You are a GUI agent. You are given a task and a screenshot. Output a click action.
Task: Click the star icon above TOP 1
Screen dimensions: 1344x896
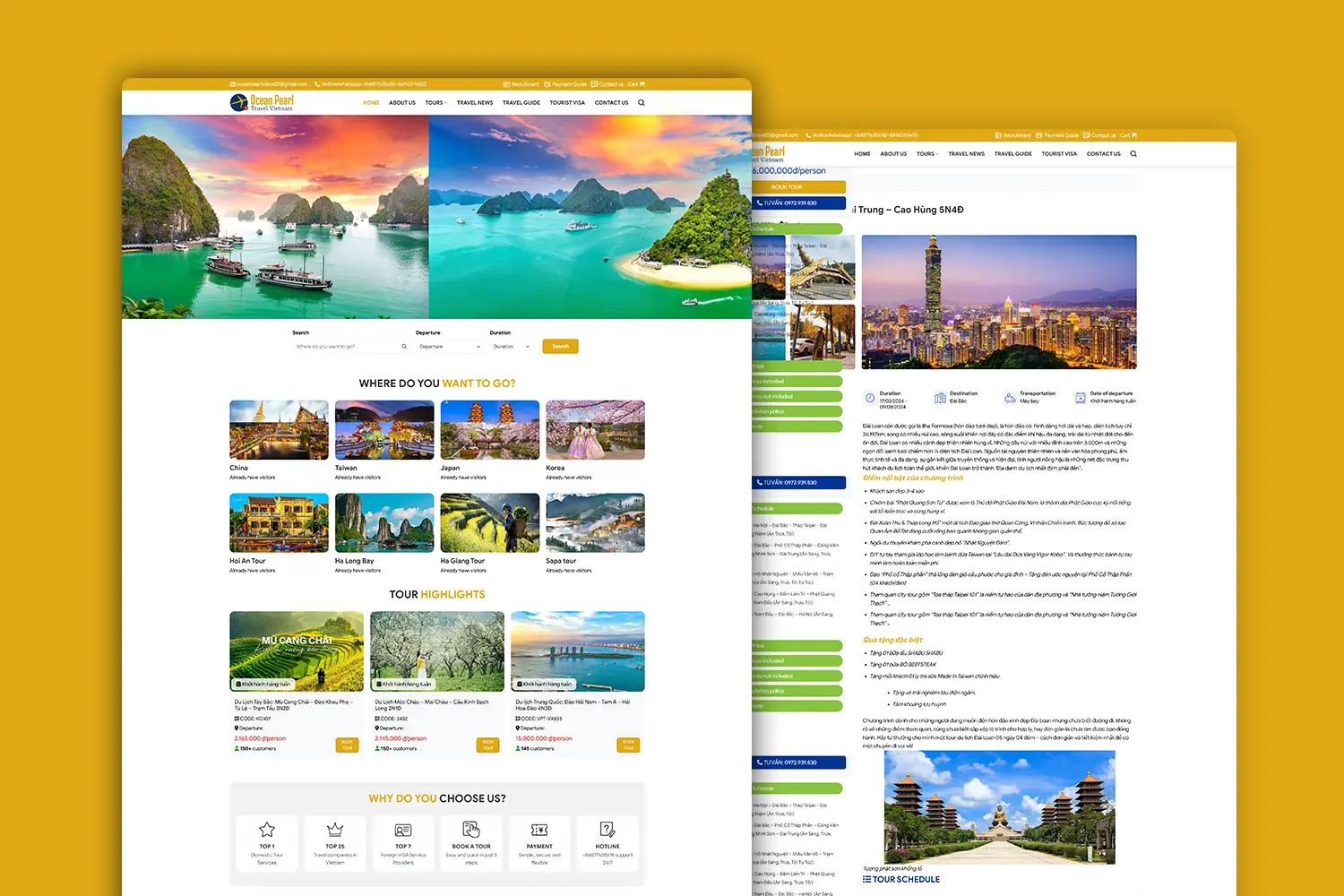pyautogui.click(x=267, y=830)
